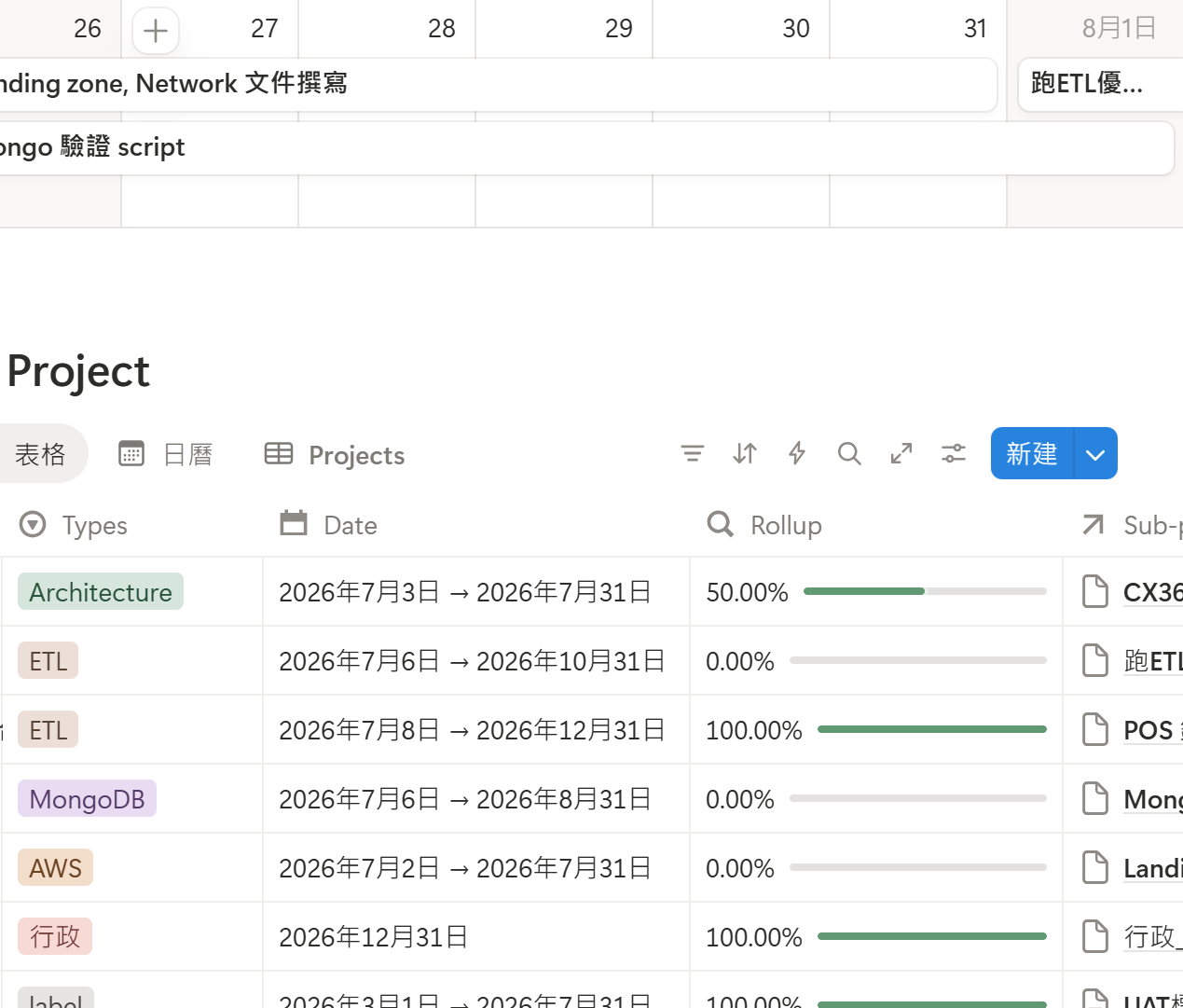Click the MongoDB type tag
This screenshot has width=1183, height=1008.
(x=87, y=798)
